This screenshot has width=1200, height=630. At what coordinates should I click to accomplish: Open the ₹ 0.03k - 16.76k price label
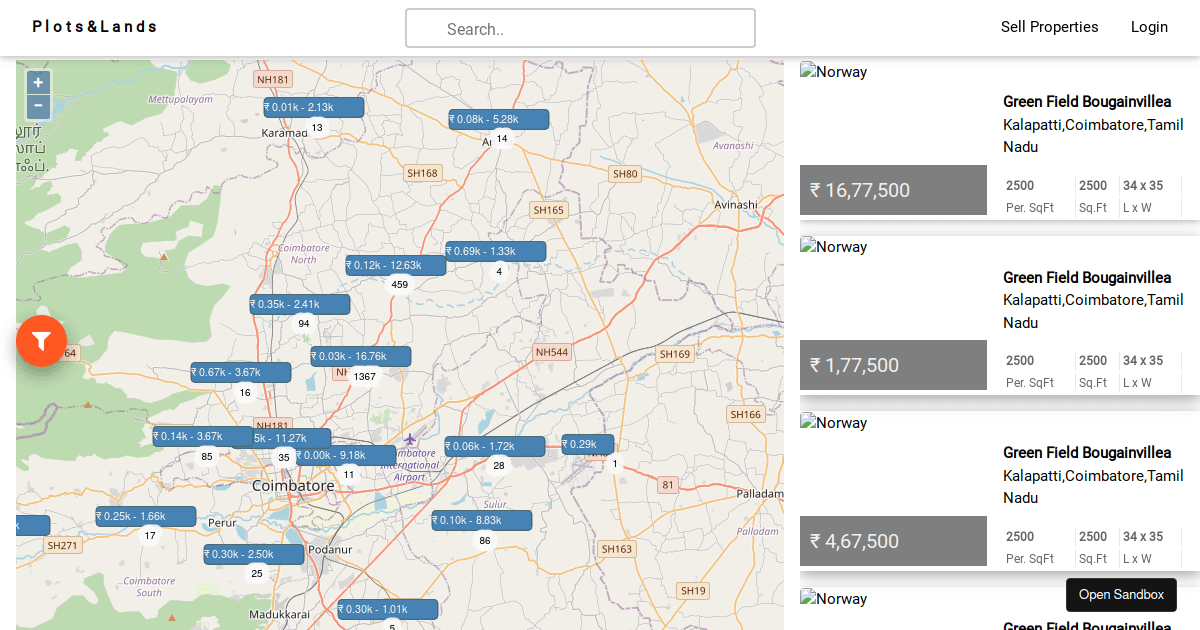click(x=361, y=356)
